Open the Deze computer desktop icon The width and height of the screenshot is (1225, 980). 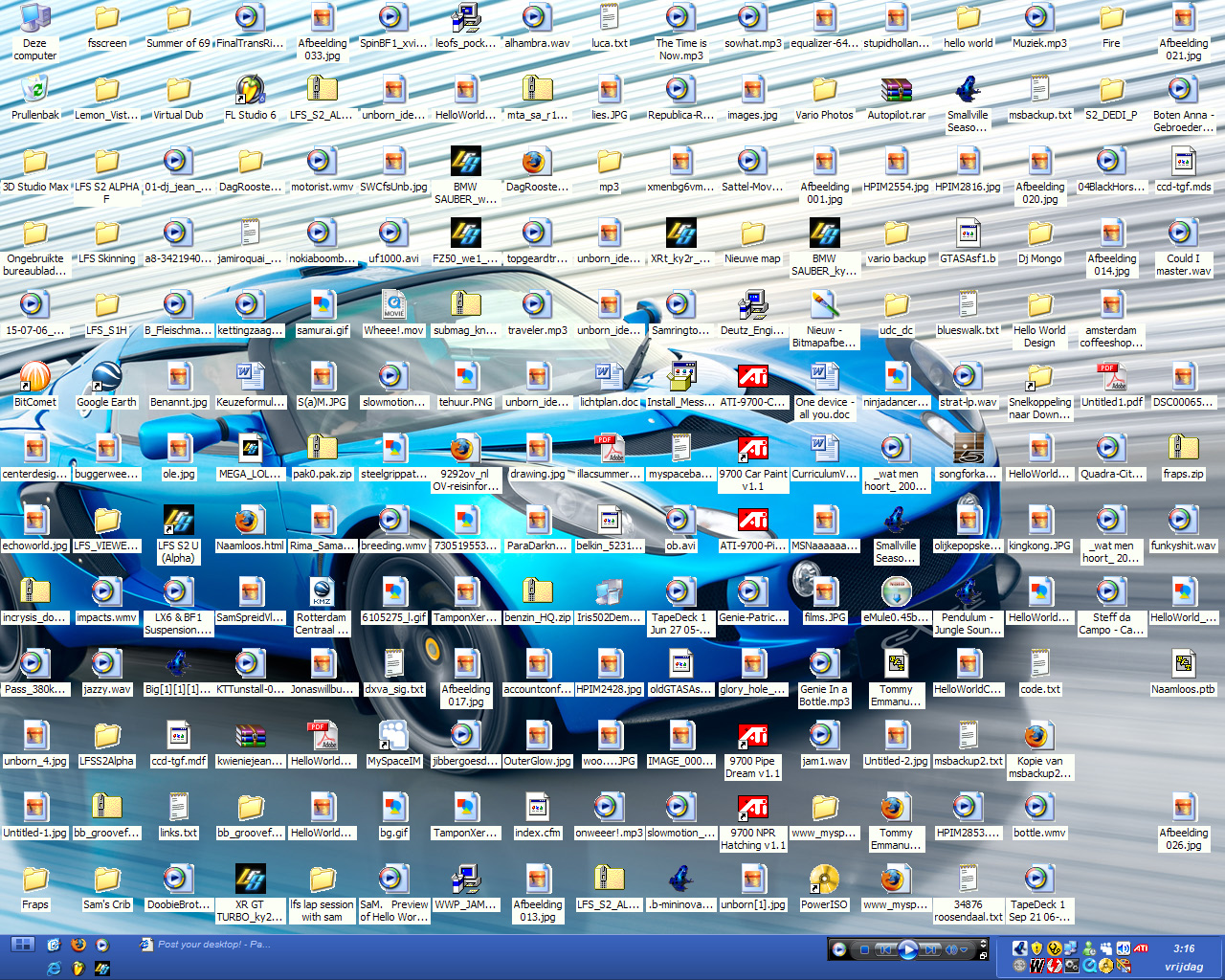(x=34, y=32)
